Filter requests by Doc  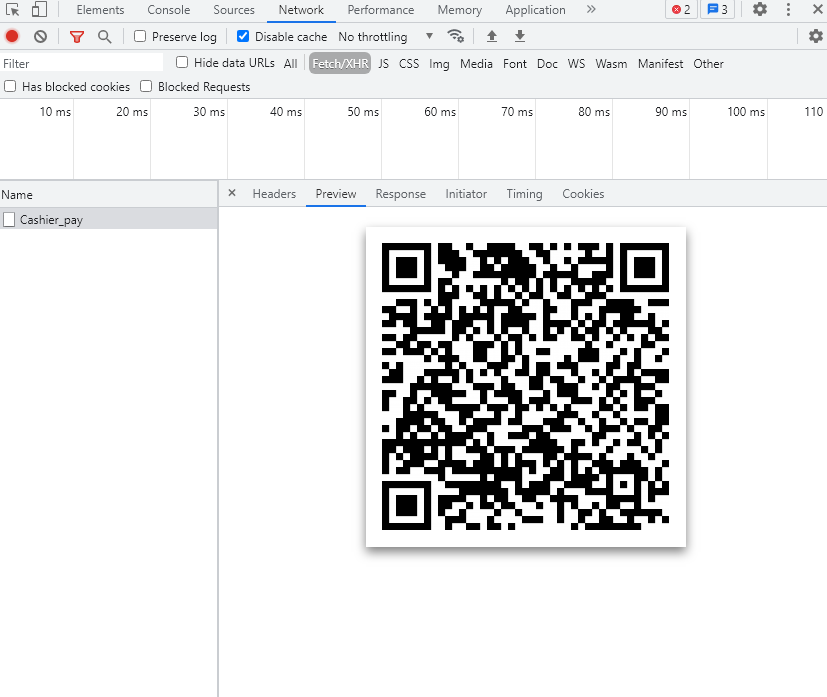coord(547,64)
